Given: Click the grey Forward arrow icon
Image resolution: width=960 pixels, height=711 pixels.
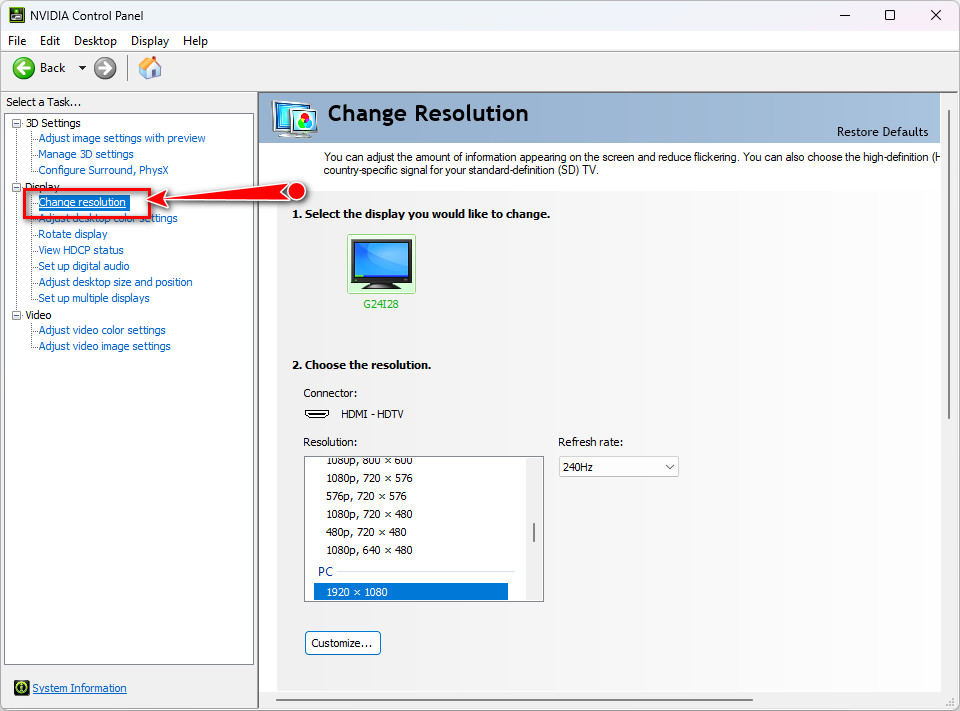Looking at the screenshot, I should coord(105,68).
